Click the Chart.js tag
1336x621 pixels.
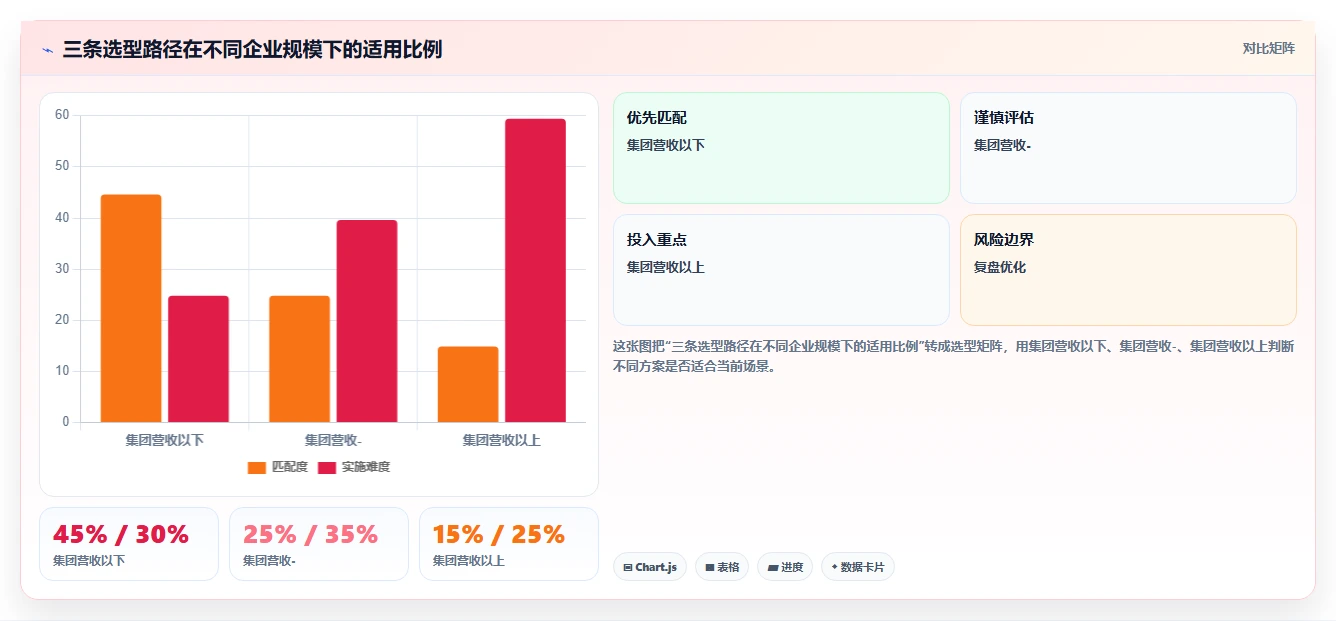click(x=650, y=567)
